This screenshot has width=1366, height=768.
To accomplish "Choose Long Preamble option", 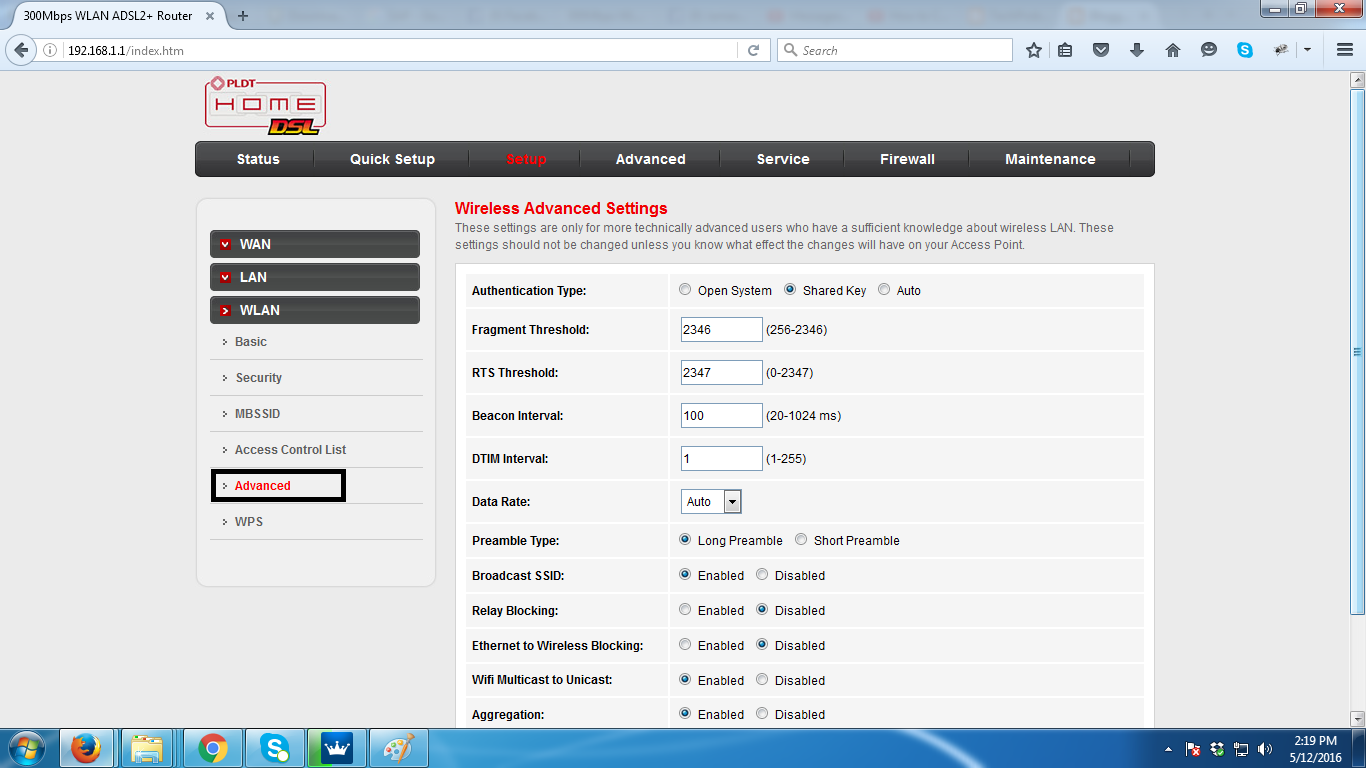I will pos(685,540).
